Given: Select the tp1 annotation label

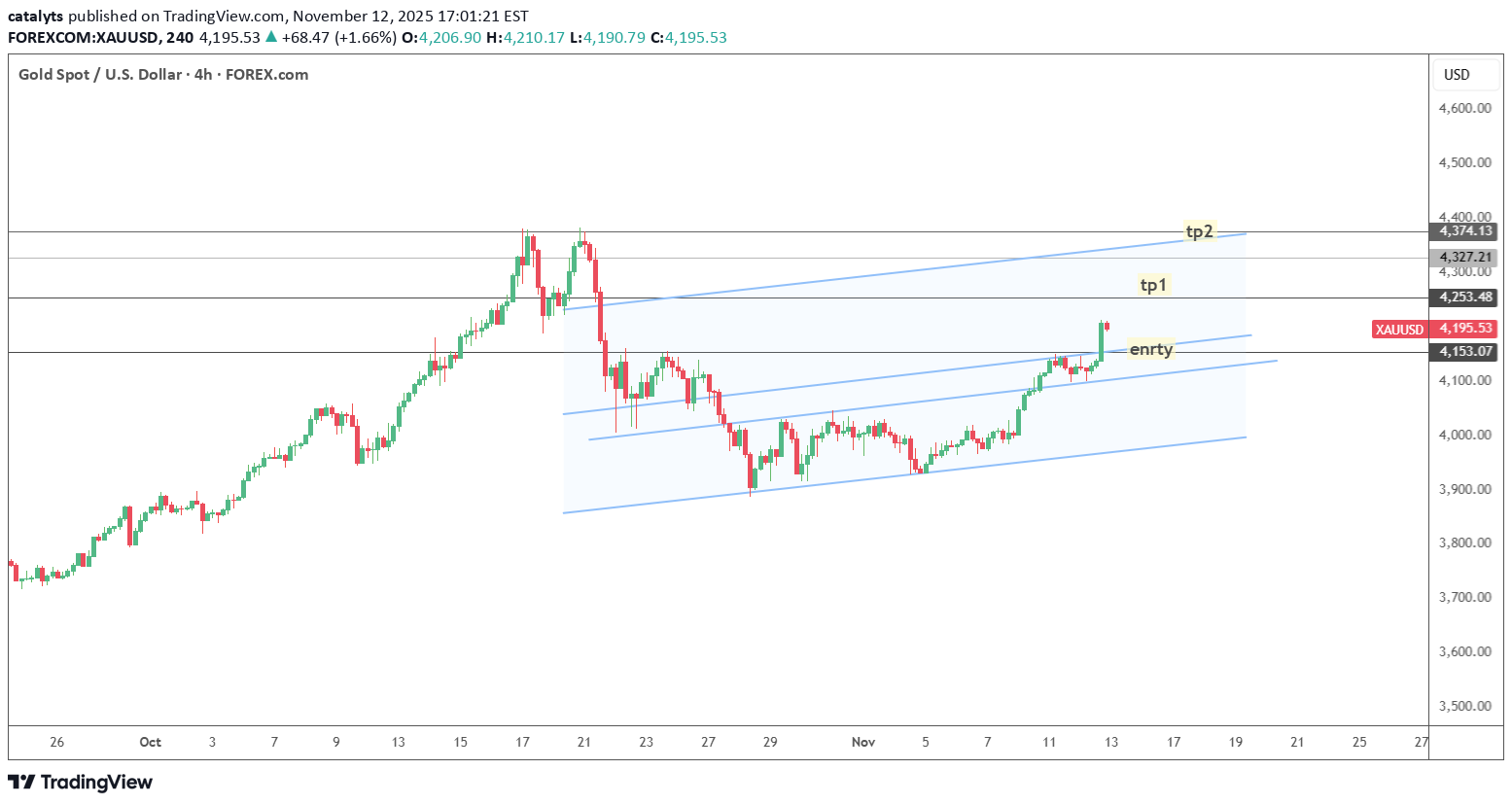Looking at the screenshot, I should [1152, 285].
